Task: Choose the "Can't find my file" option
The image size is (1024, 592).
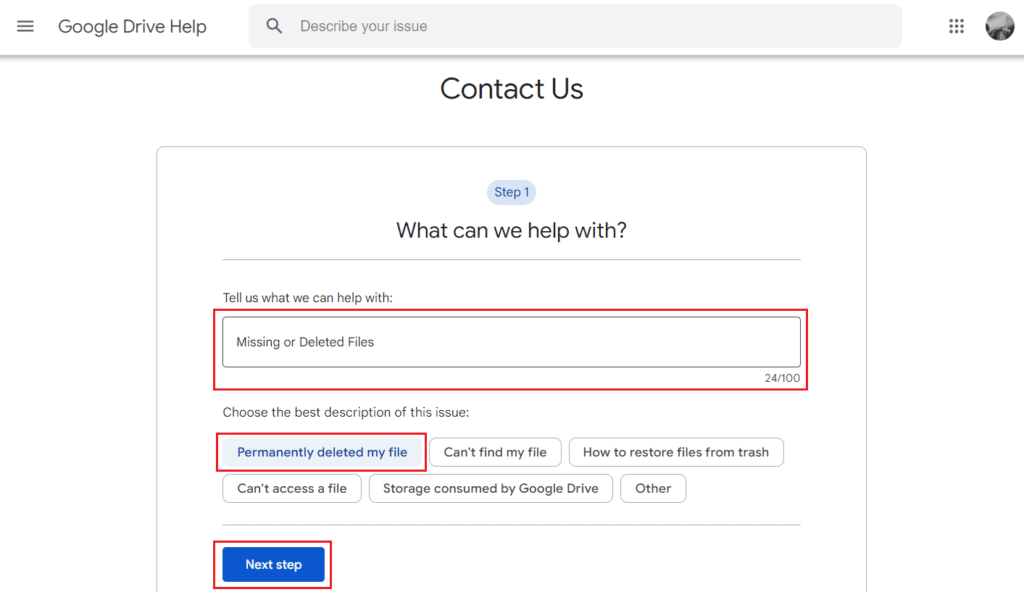Action: click(x=495, y=452)
